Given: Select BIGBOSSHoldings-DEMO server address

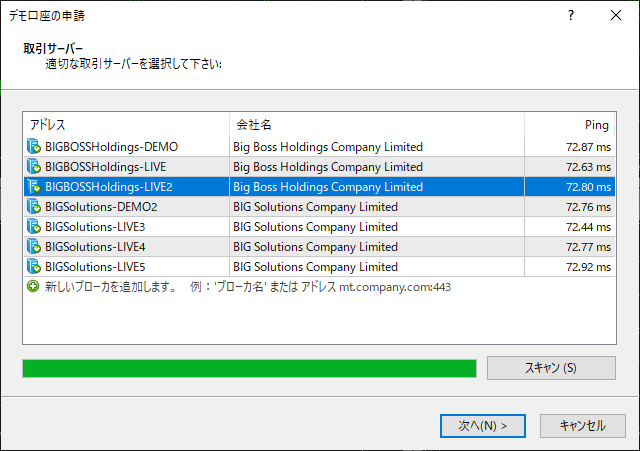Looking at the screenshot, I should click(111, 147).
